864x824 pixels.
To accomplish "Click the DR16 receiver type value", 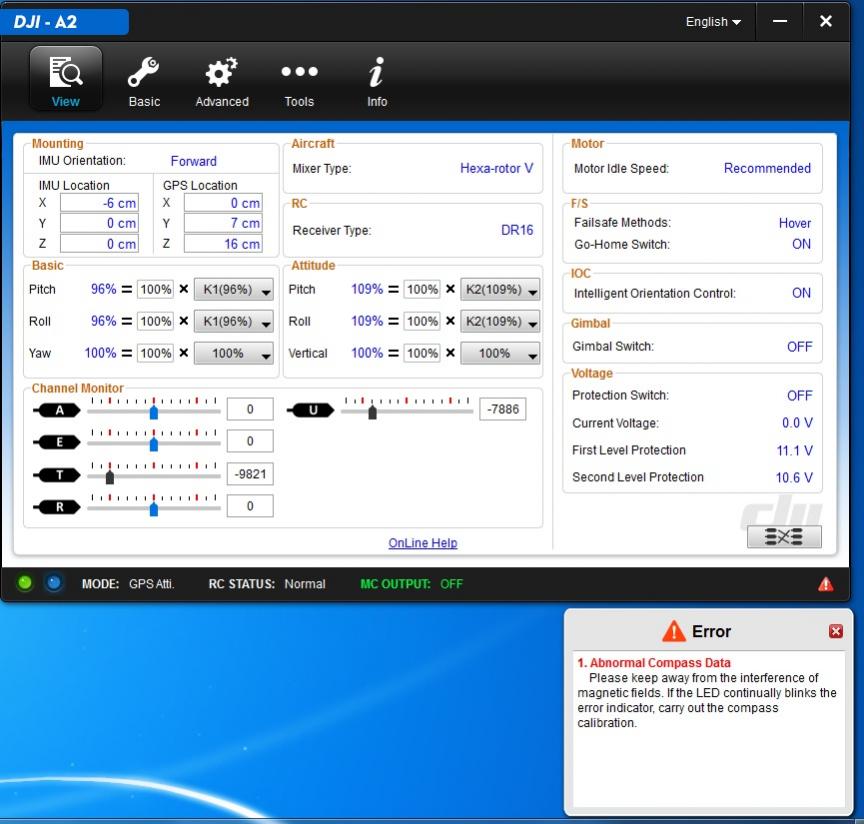I will pos(517,230).
